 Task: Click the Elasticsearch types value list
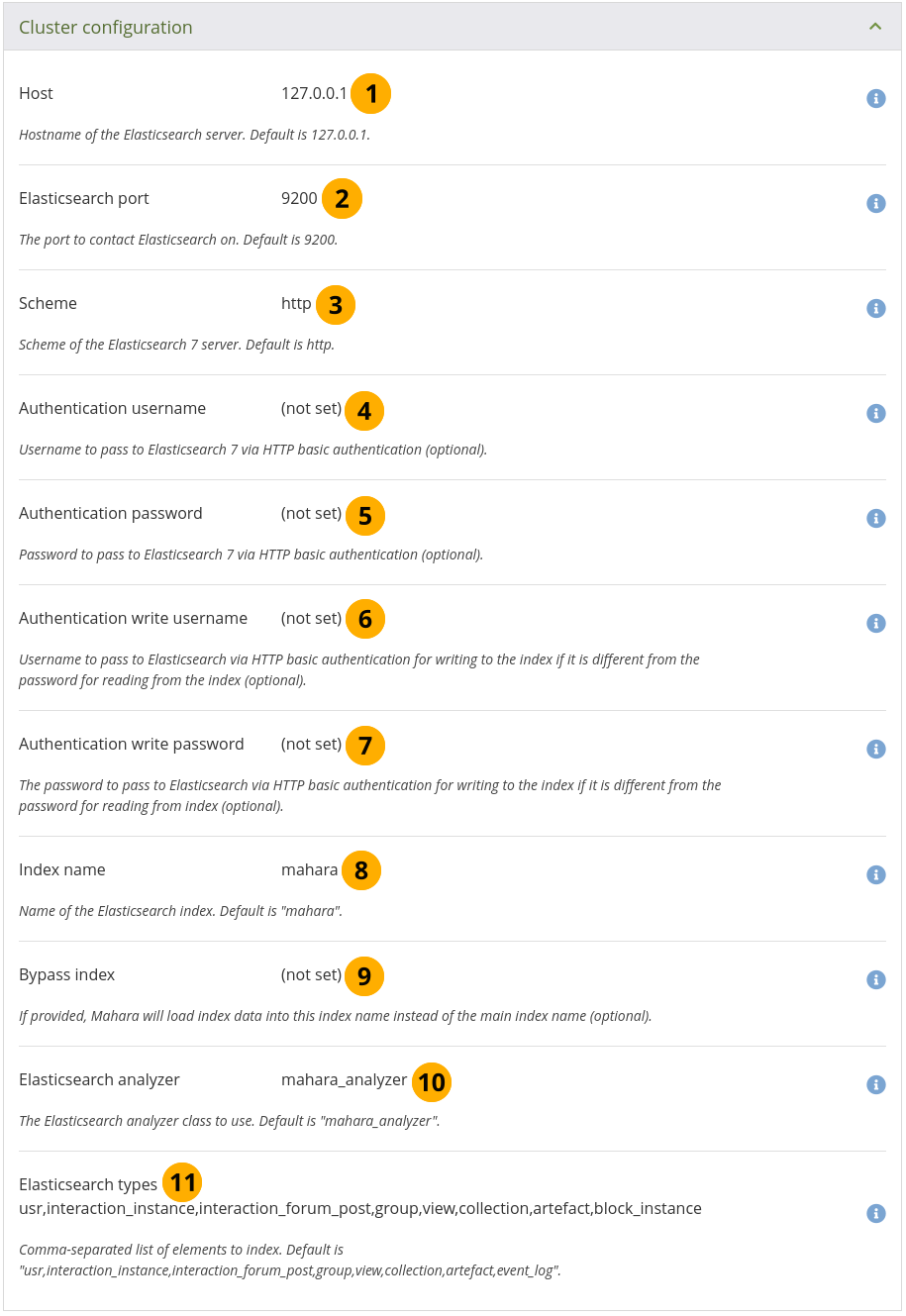point(360,1209)
